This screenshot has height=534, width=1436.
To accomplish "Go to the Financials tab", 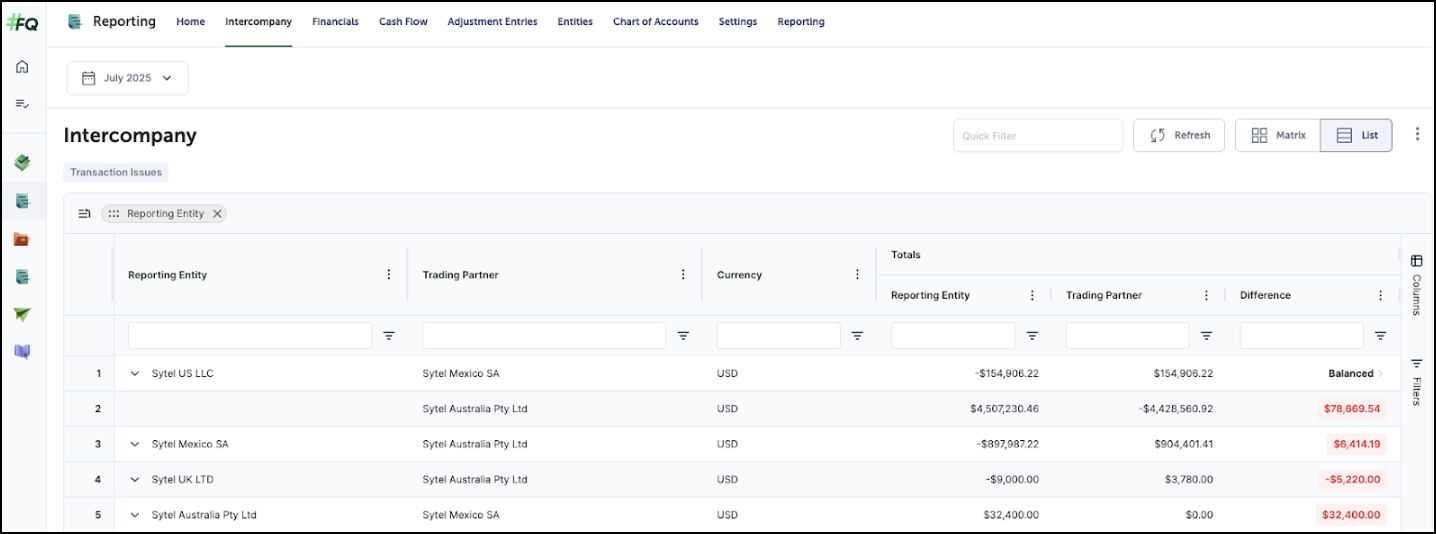I will pos(335,22).
